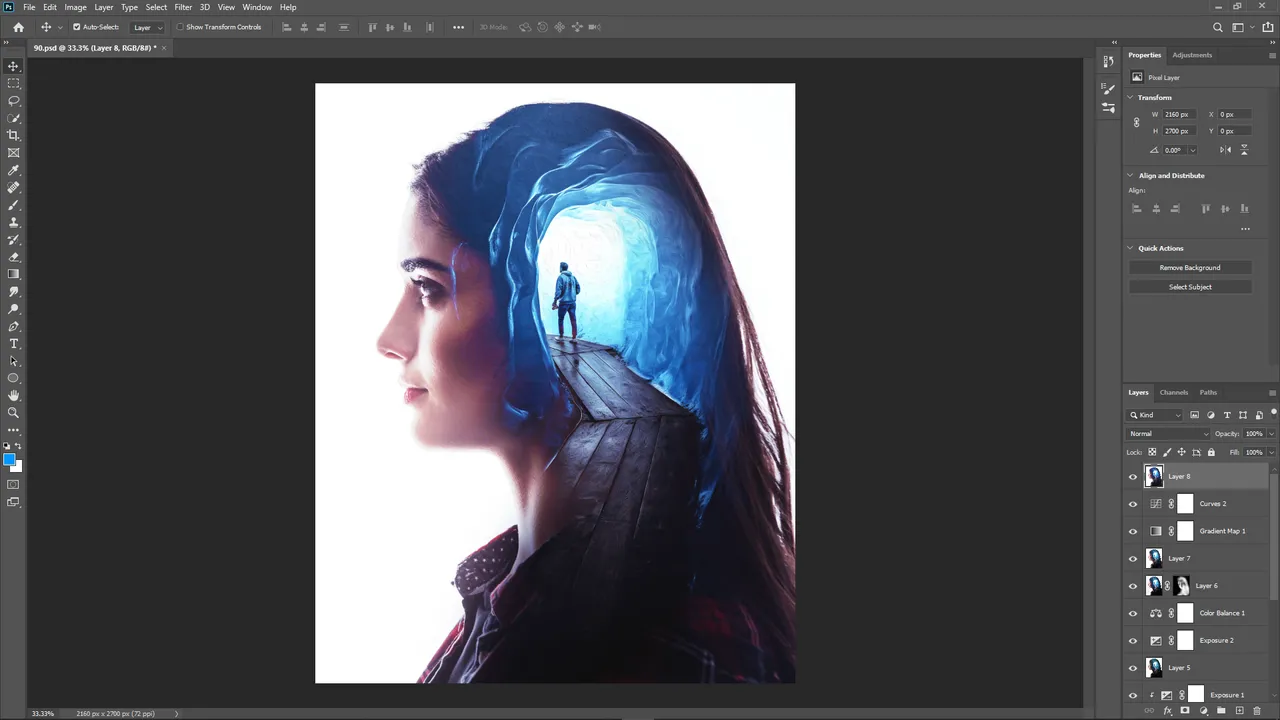Toggle the link width and height icon
The image size is (1280, 720).
point(1136,123)
